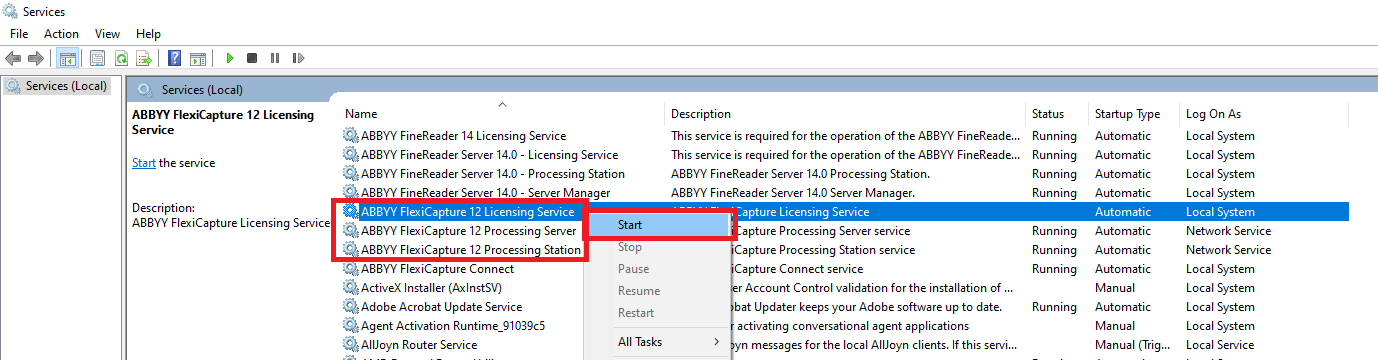Open the File menu
Screen dimensions: 1378x360
tap(19, 34)
